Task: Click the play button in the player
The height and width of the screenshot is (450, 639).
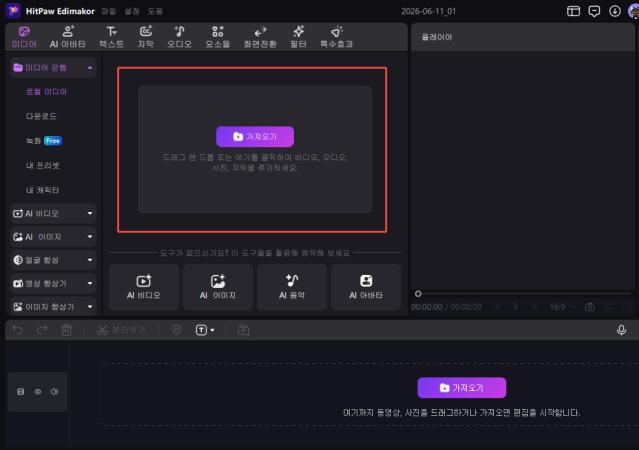Action: point(516,307)
